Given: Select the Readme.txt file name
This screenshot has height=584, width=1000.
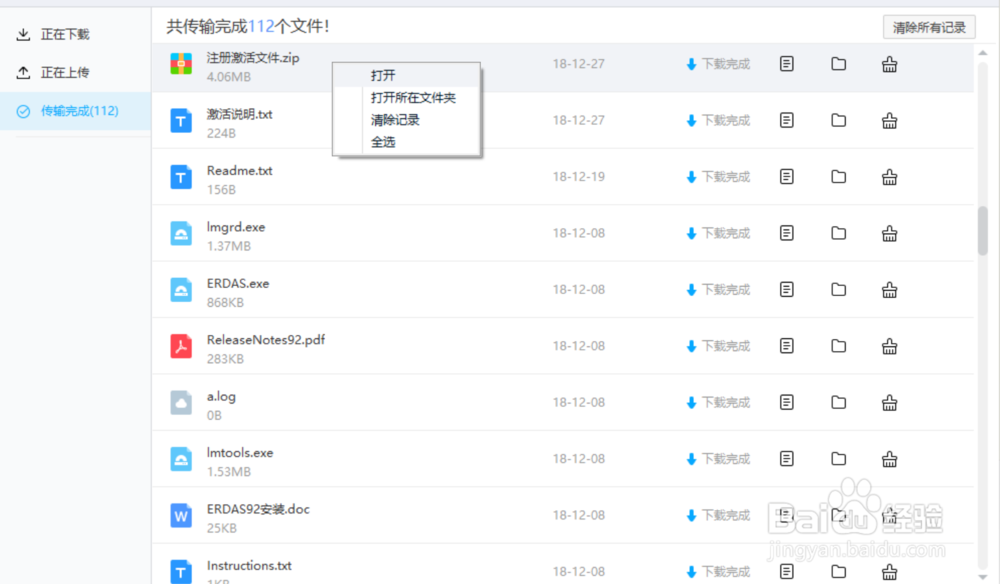Looking at the screenshot, I should 239,171.
